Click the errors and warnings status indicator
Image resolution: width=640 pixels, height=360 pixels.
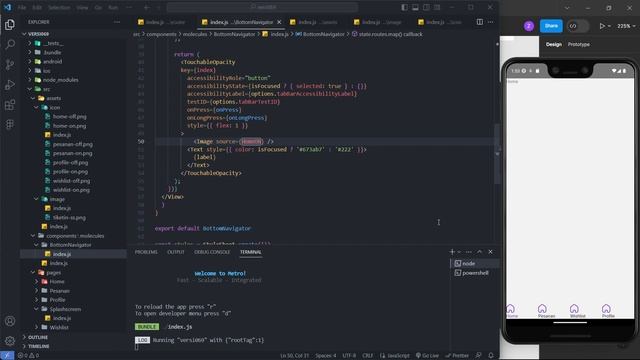coord(29,356)
